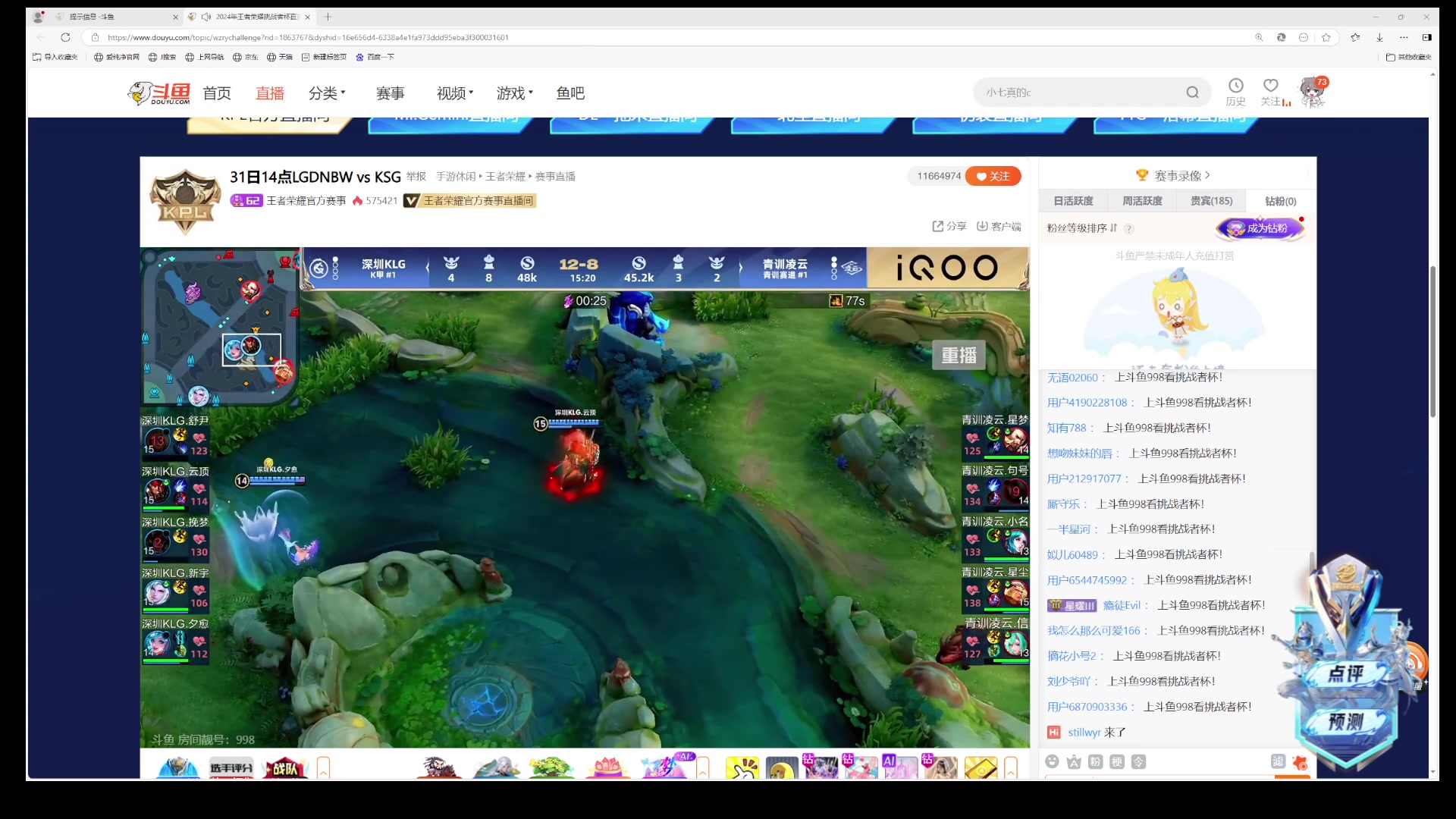Click the username 瘾徒Evil in chat
Image resolution: width=1456 pixels, height=819 pixels.
point(1122,605)
